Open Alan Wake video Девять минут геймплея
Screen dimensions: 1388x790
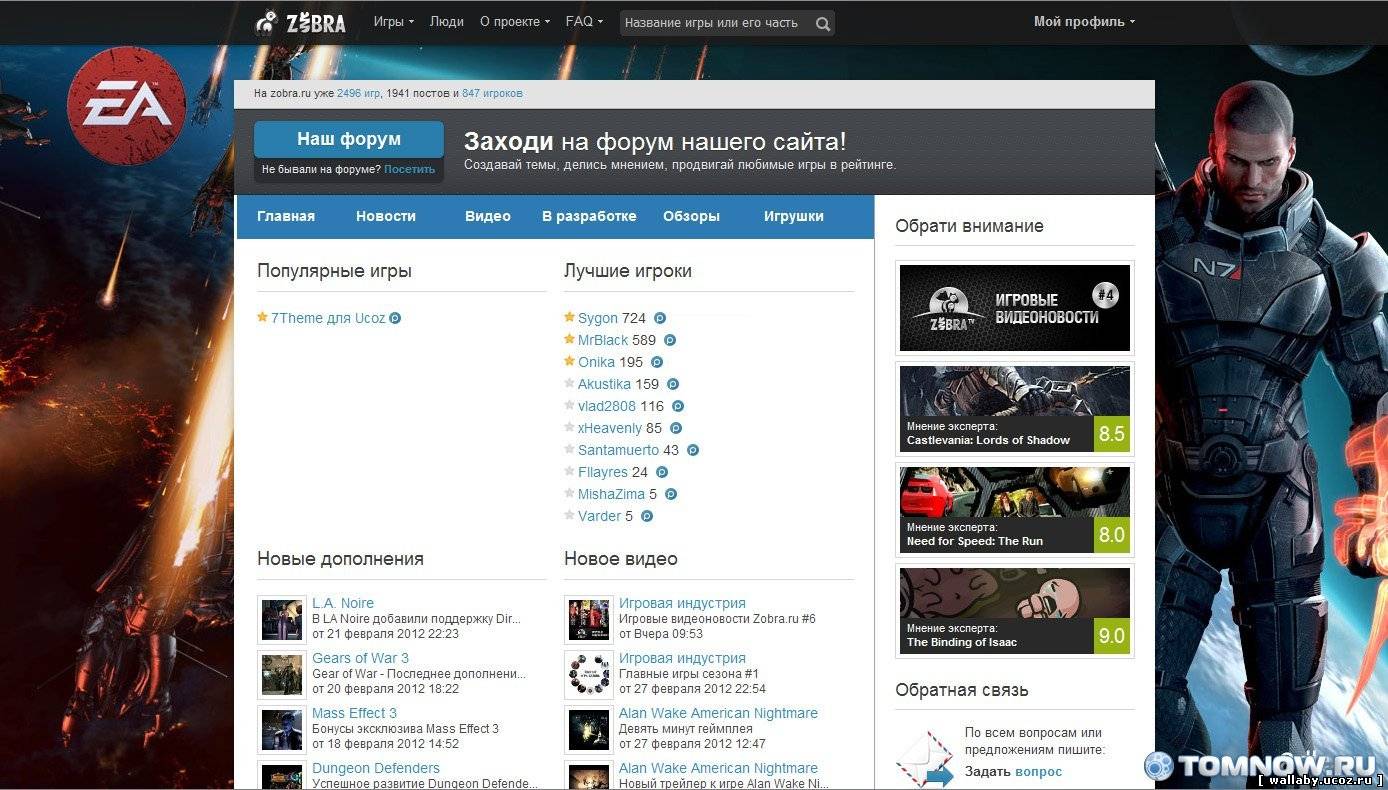[718, 713]
